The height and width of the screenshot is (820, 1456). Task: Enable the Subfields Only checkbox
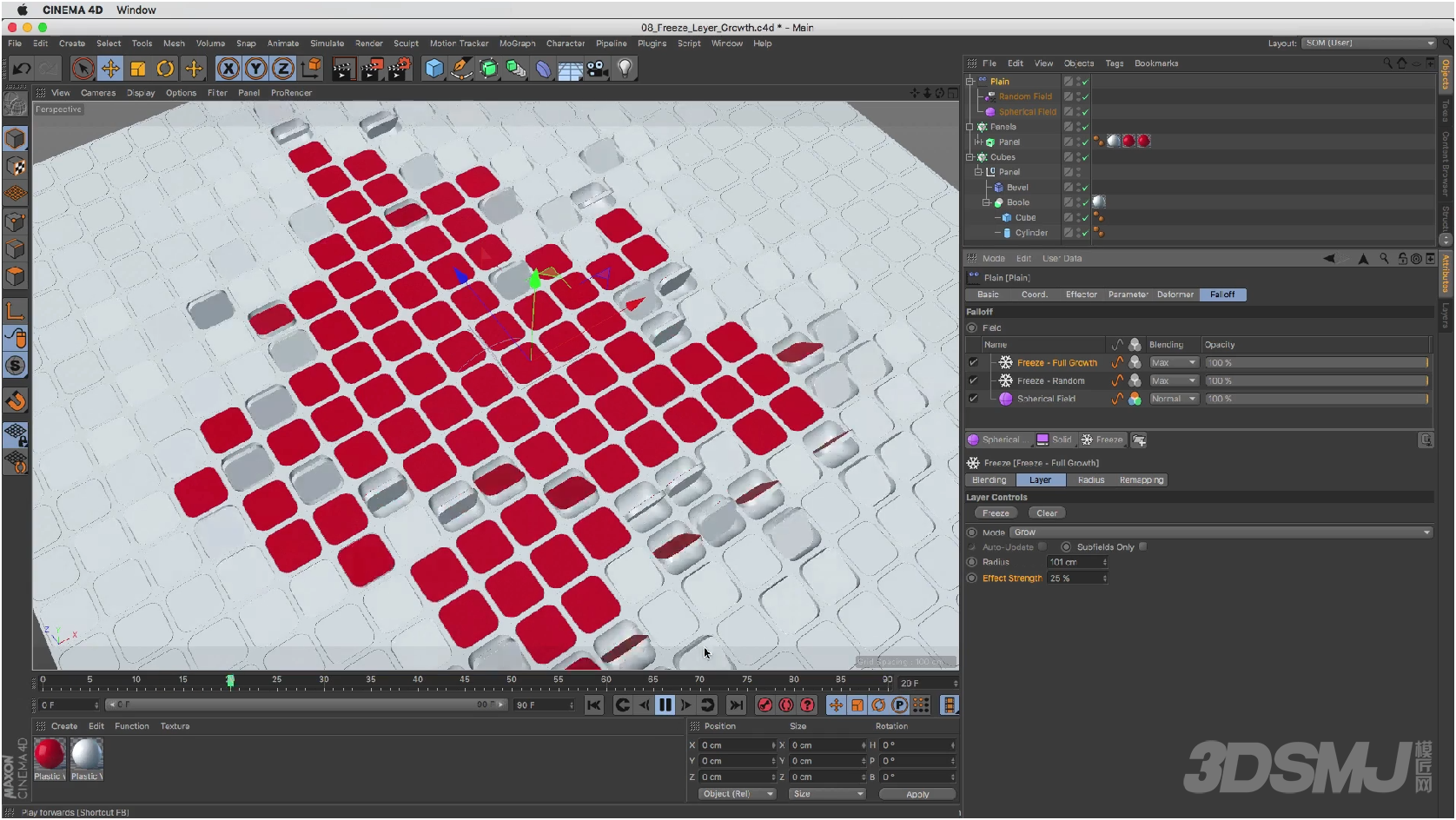coord(1142,547)
